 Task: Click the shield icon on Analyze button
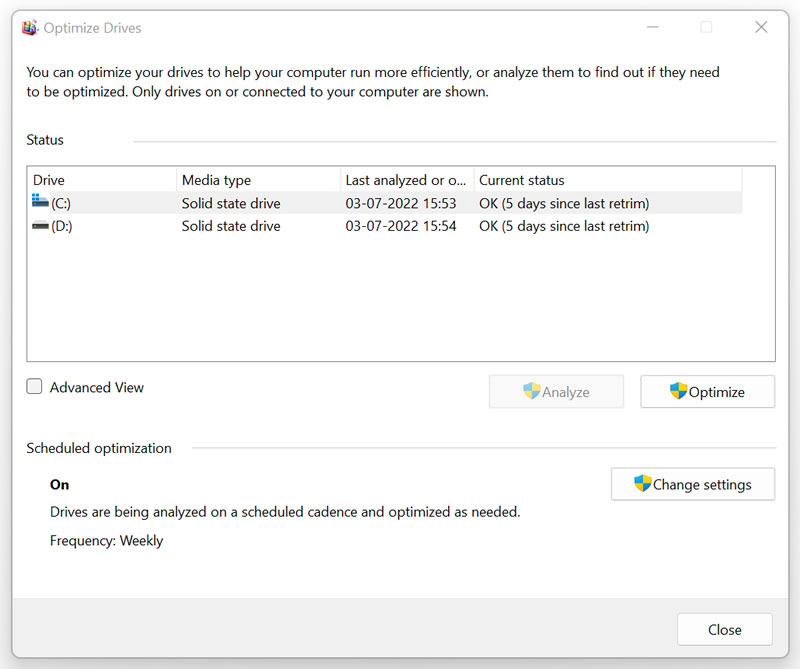coord(532,391)
